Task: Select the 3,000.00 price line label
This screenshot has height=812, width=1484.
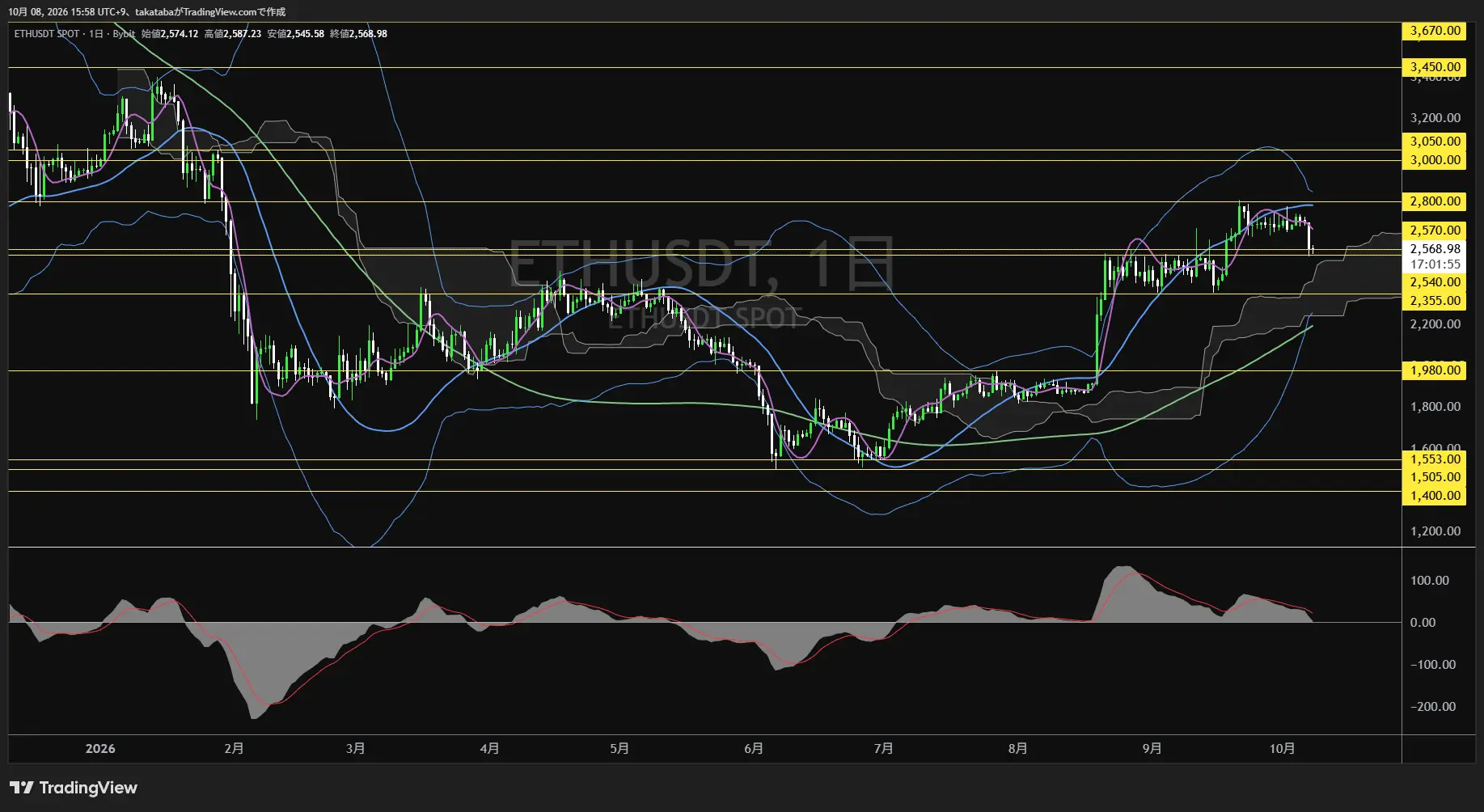Action: [1434, 160]
